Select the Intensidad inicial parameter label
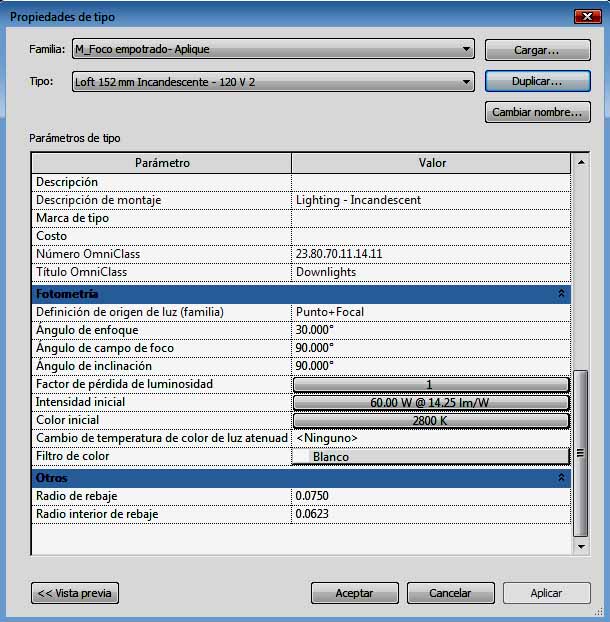This screenshot has height=622, width=610. pos(81,402)
